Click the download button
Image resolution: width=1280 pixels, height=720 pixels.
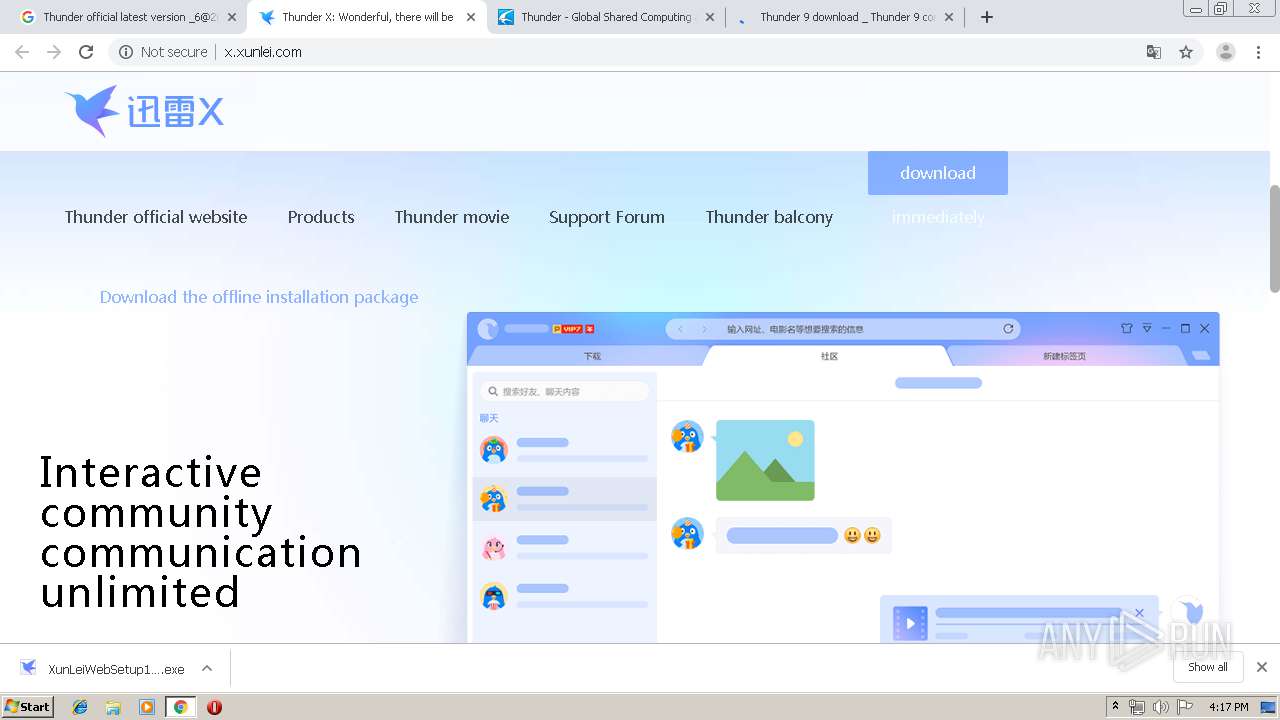pyautogui.click(x=937, y=173)
